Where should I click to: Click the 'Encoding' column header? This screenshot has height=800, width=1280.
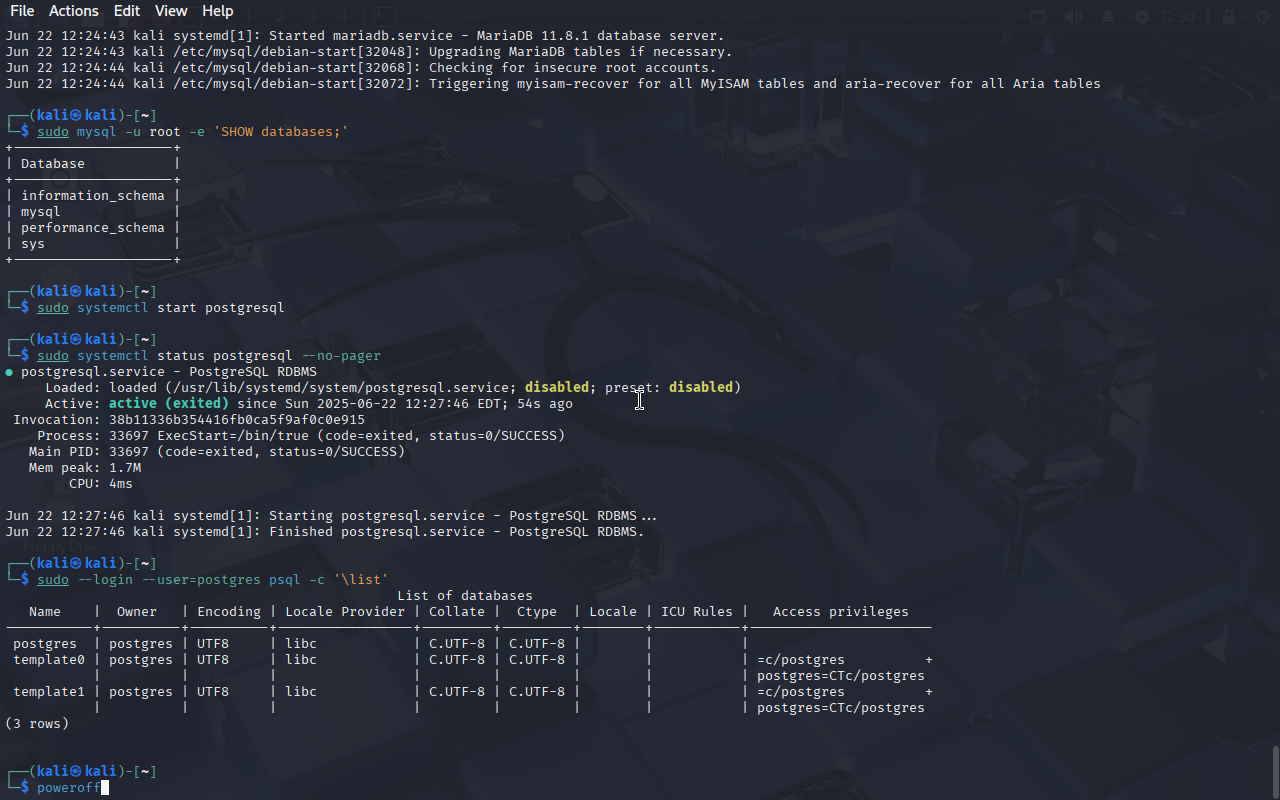pyautogui.click(x=229, y=612)
